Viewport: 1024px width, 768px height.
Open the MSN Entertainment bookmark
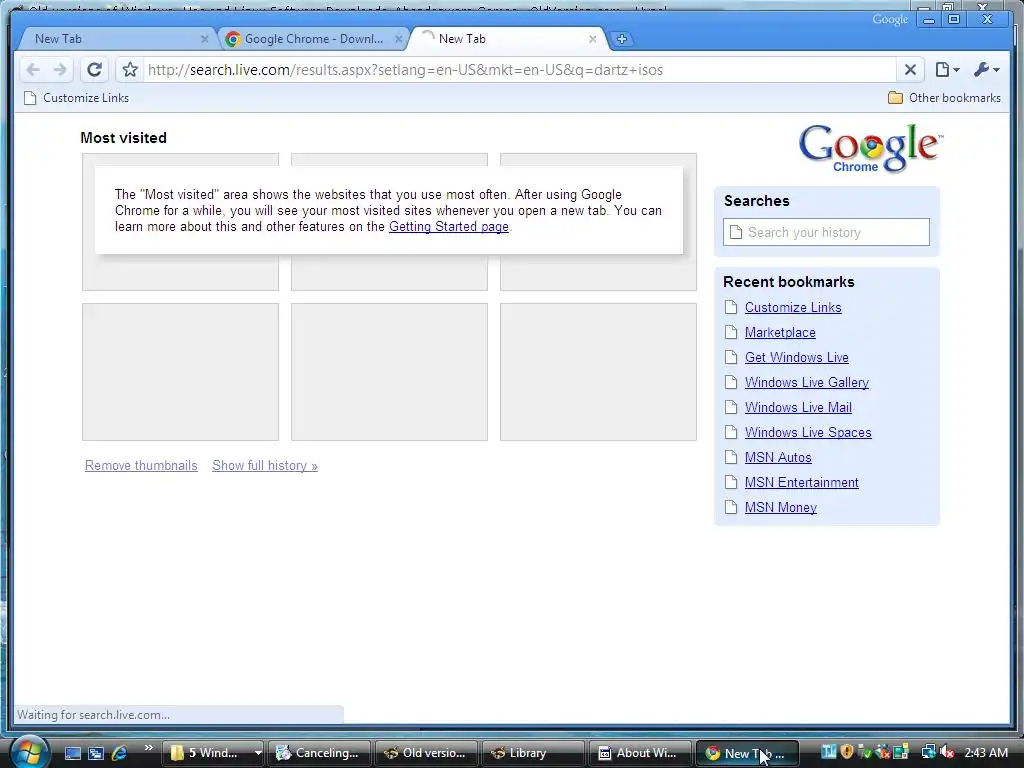(801, 483)
